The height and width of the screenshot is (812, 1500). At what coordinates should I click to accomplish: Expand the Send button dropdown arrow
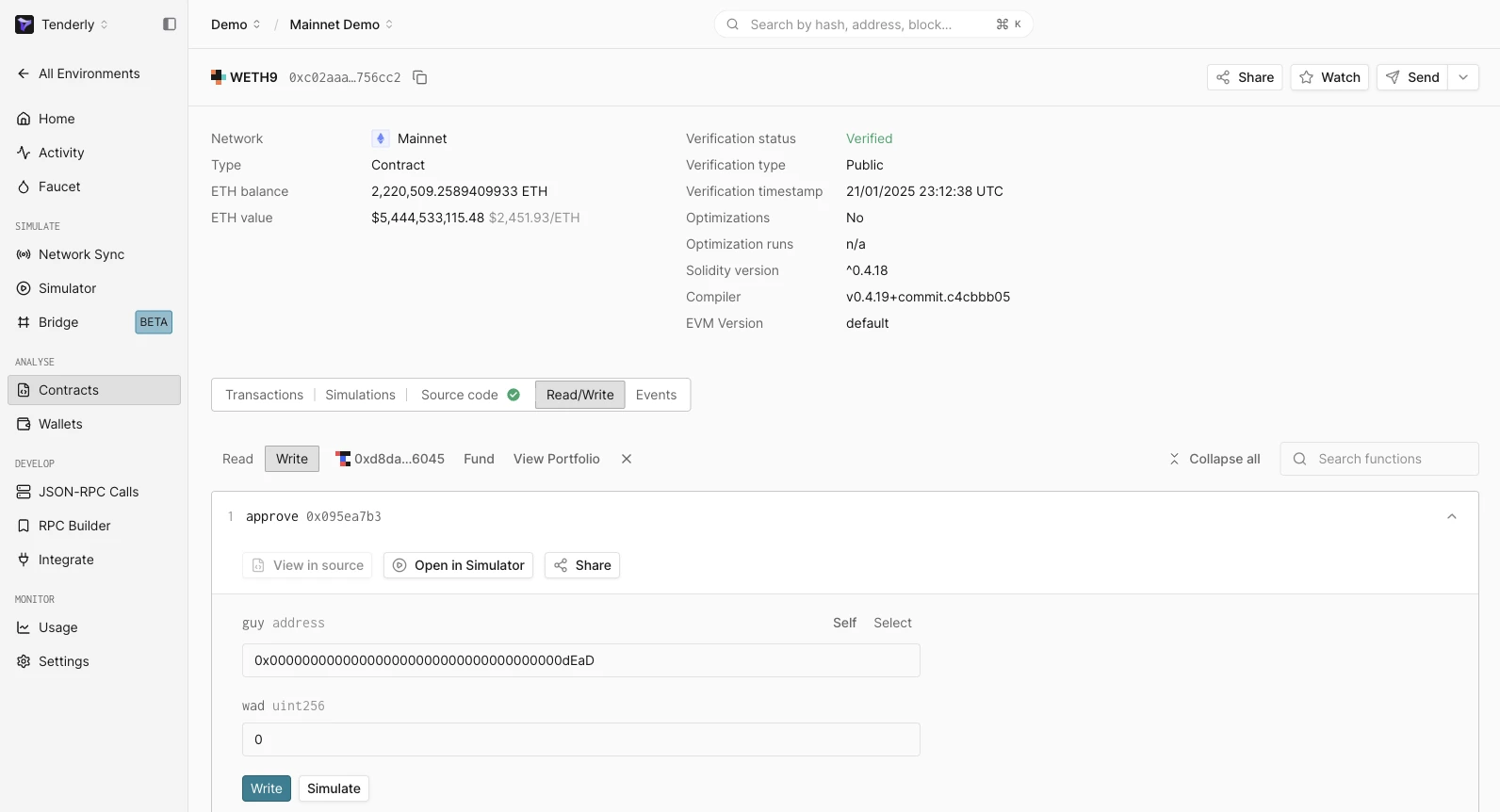pos(1463,77)
